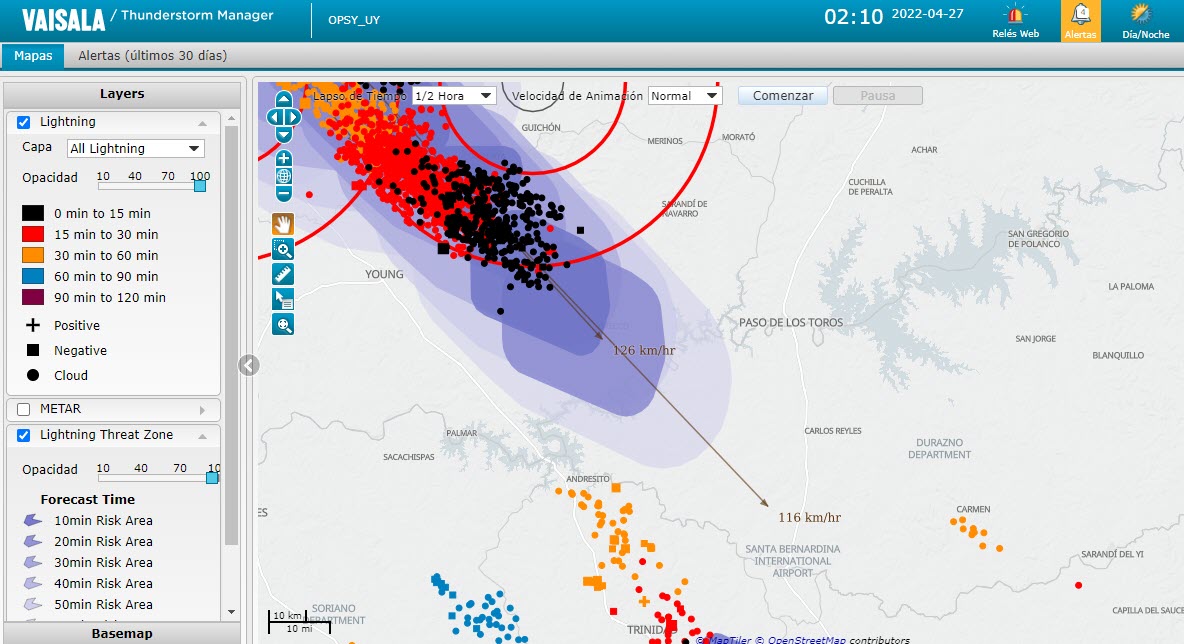Click the Santa Bernardina International Airport label
The image size is (1184, 644).
(x=792, y=561)
